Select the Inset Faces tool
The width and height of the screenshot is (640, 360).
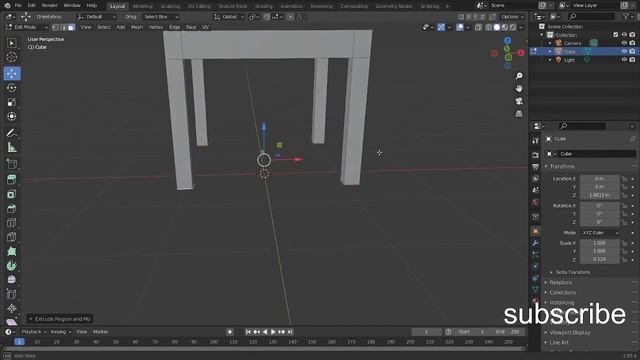[x=11, y=194]
